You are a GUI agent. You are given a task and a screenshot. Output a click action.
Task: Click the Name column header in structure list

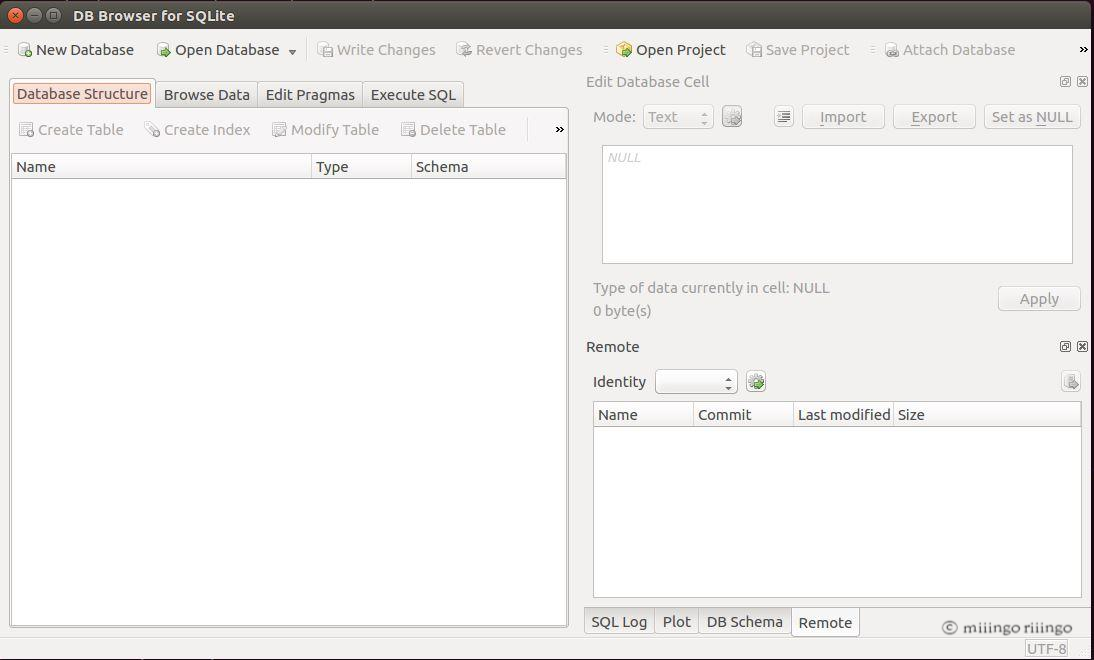[161, 167]
